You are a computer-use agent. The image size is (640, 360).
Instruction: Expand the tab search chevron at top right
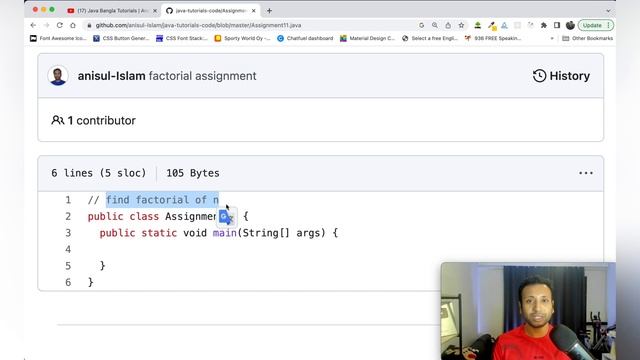(x=608, y=11)
